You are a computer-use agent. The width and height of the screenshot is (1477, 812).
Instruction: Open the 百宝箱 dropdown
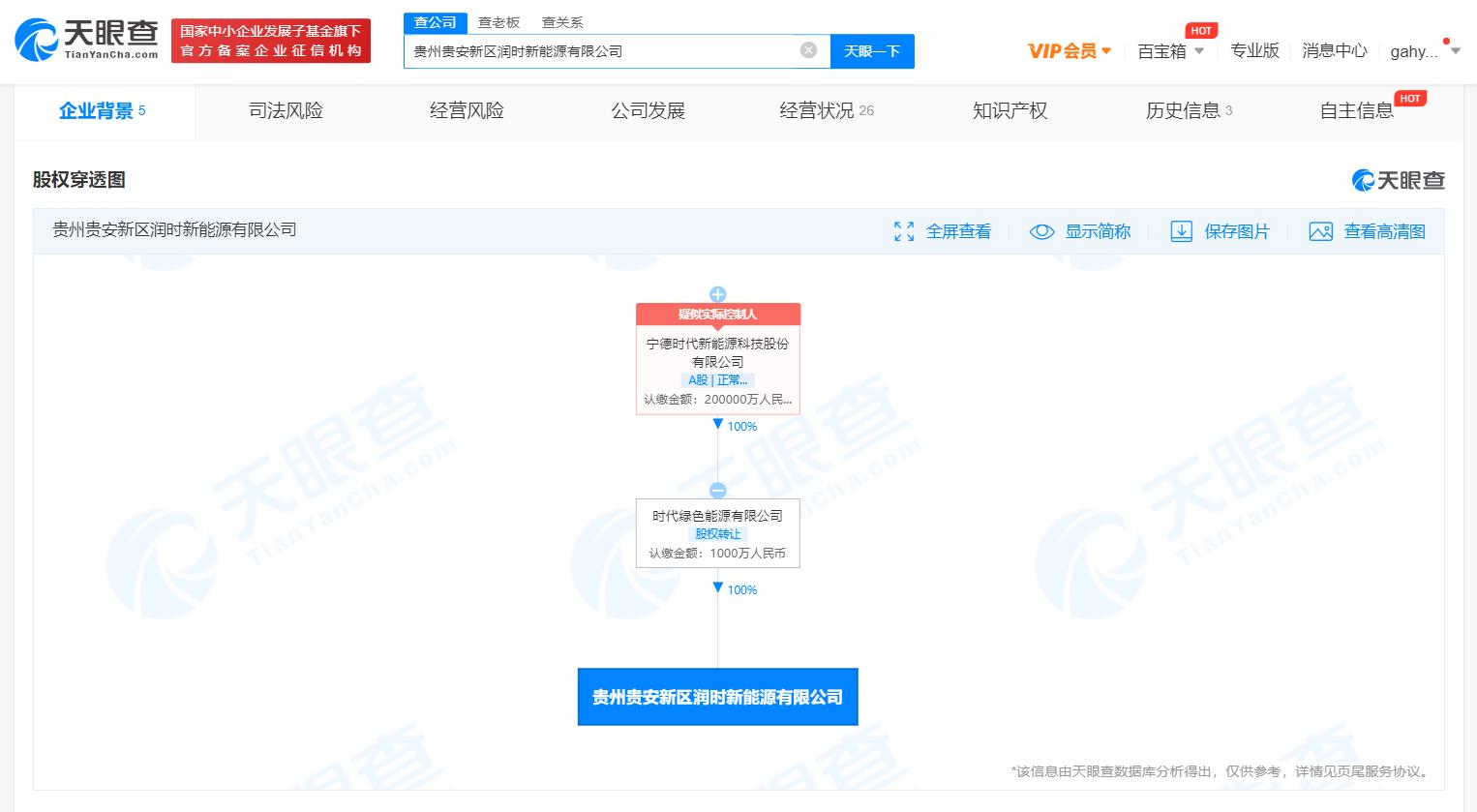point(1170,50)
